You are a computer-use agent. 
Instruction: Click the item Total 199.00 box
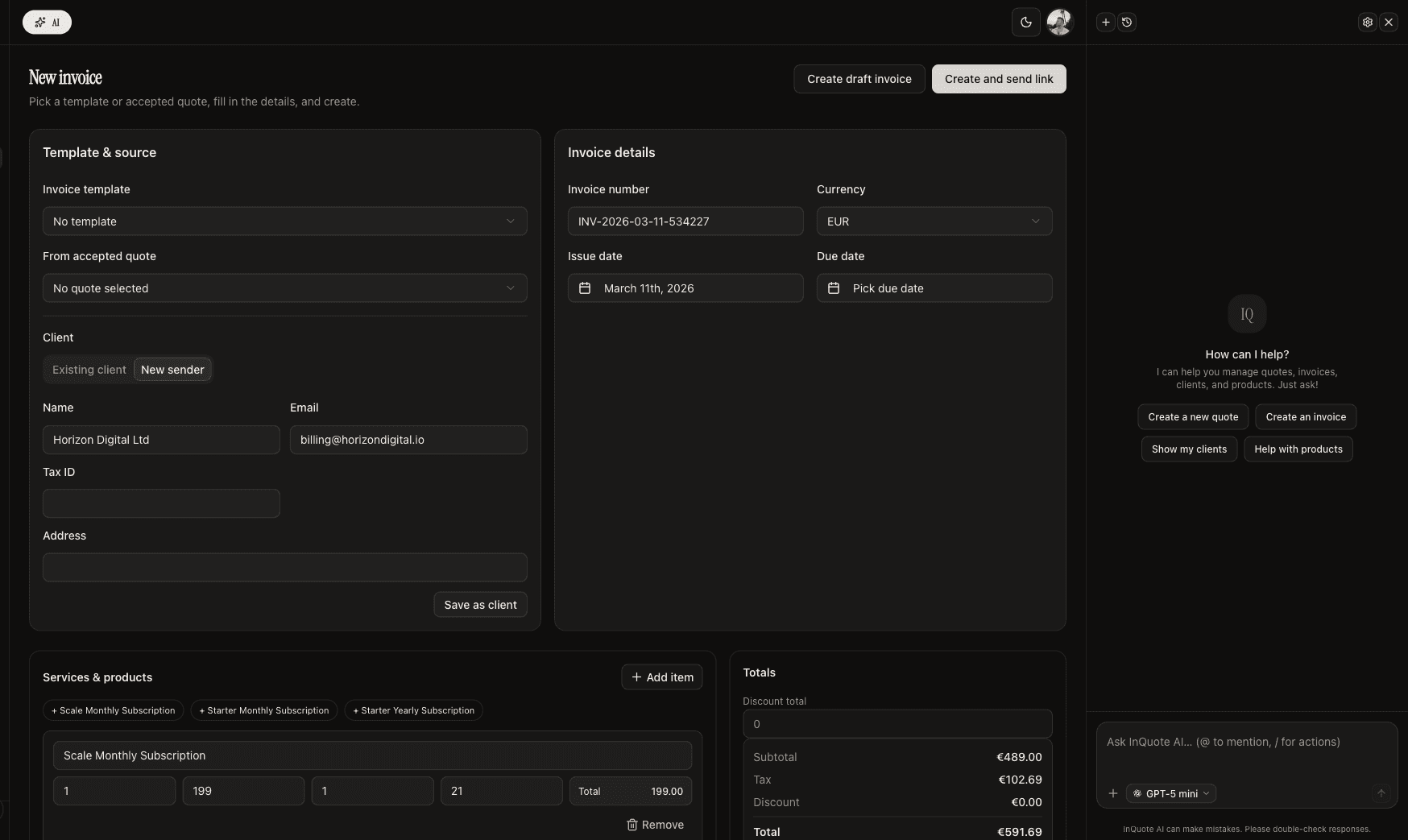pos(631,791)
